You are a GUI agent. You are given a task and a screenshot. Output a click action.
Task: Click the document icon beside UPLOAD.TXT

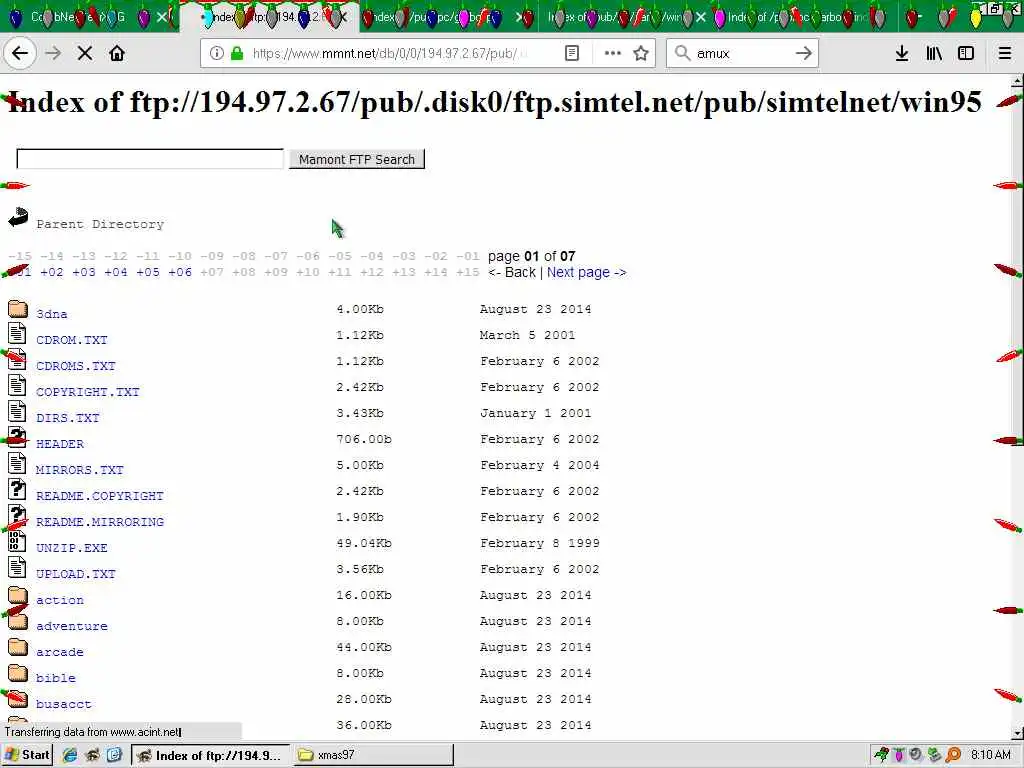coord(17,568)
